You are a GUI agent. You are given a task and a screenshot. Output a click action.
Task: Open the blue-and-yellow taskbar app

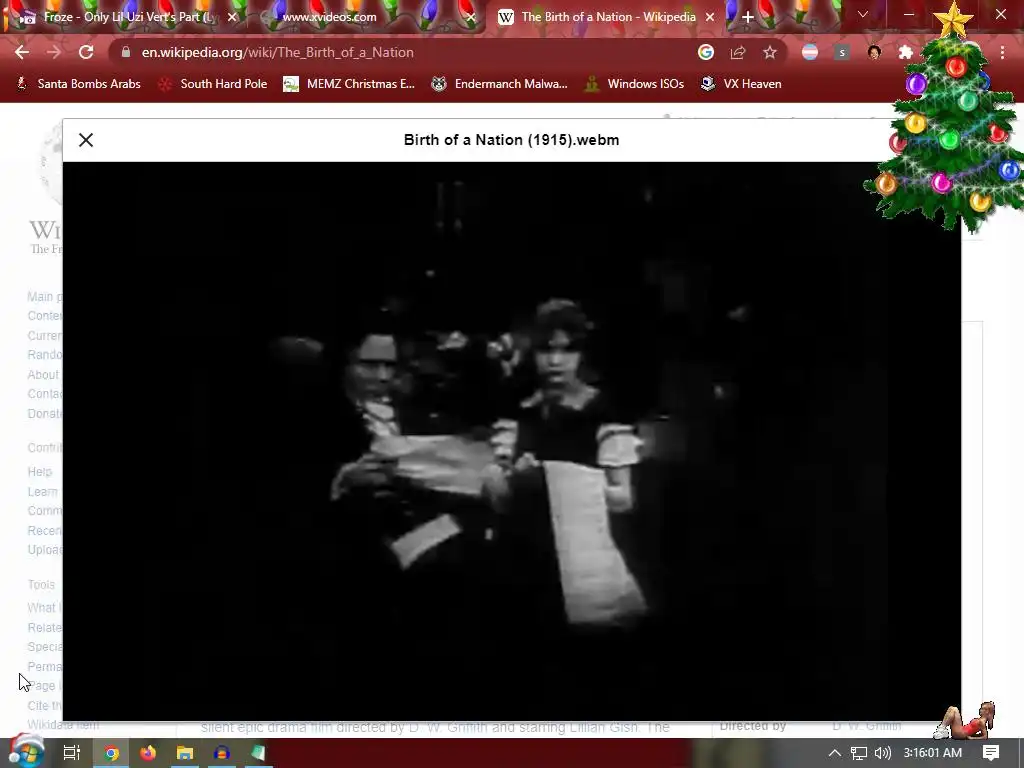pos(221,753)
